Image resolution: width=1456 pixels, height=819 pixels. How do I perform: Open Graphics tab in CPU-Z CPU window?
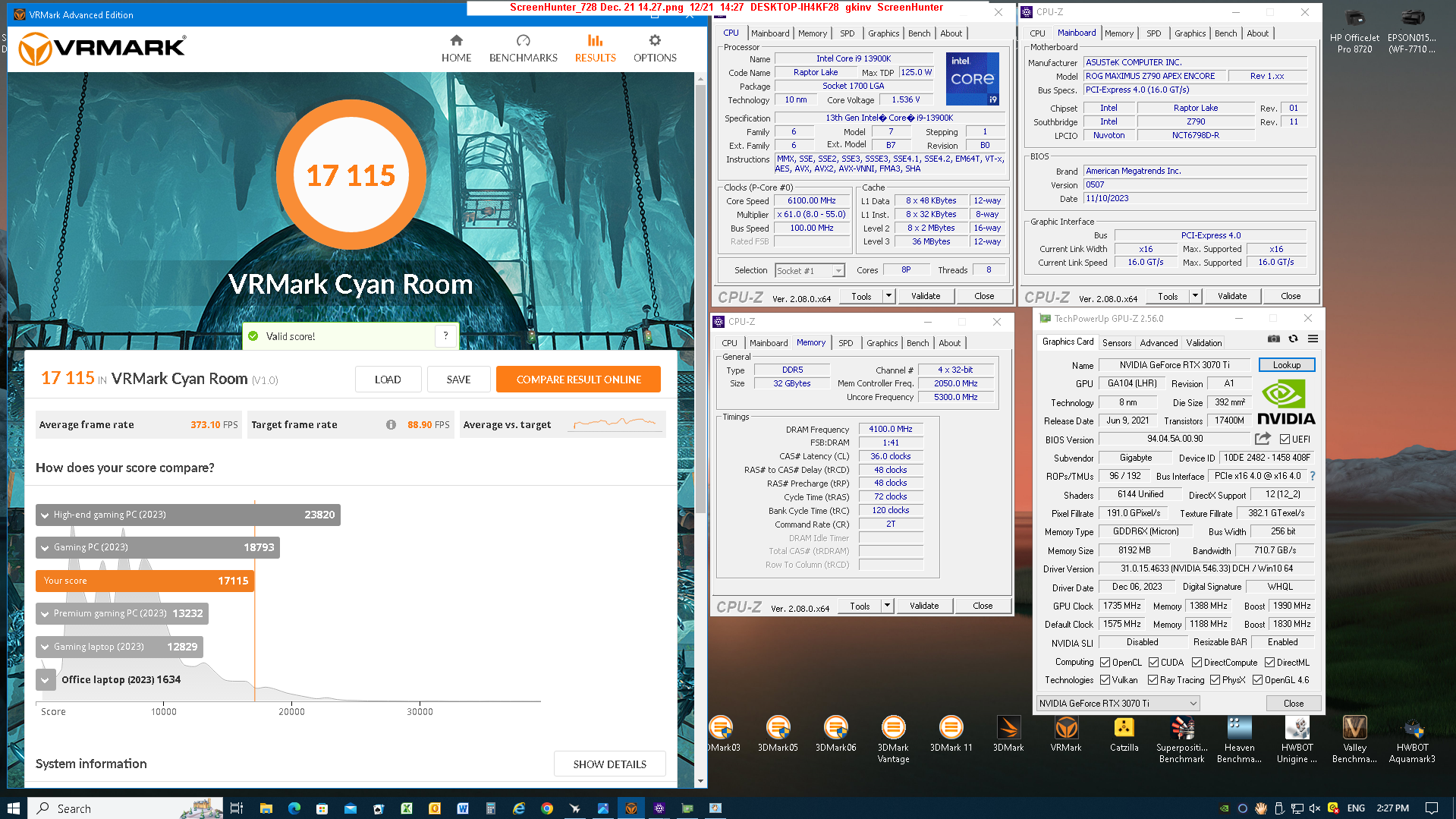tap(883, 33)
